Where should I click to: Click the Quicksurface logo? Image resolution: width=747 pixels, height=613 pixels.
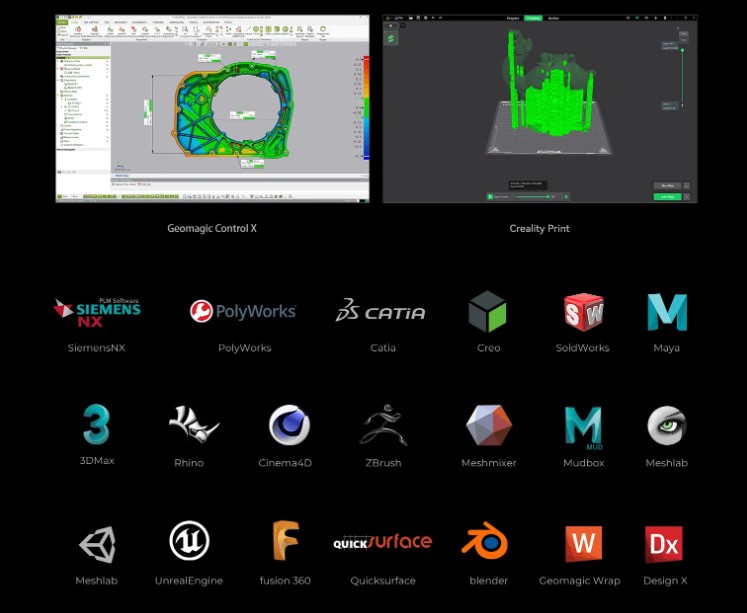(383, 542)
